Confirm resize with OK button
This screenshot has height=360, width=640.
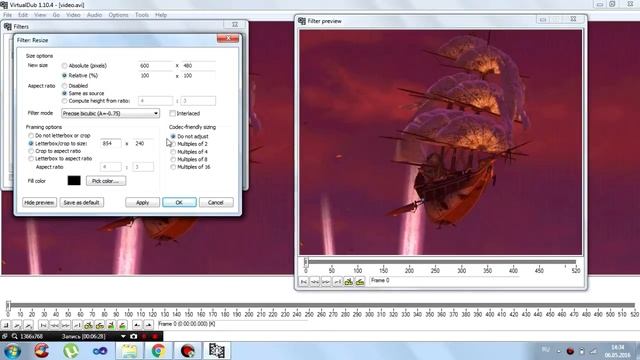pos(179,202)
